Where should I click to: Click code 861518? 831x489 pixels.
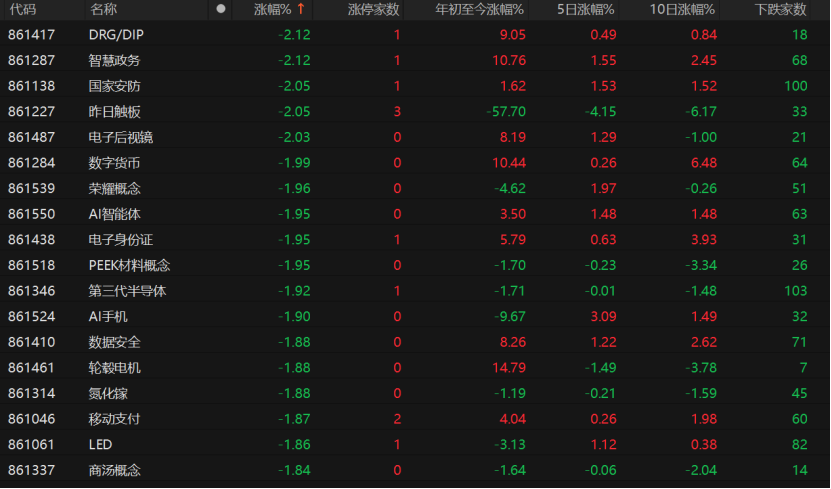click(x=31, y=265)
